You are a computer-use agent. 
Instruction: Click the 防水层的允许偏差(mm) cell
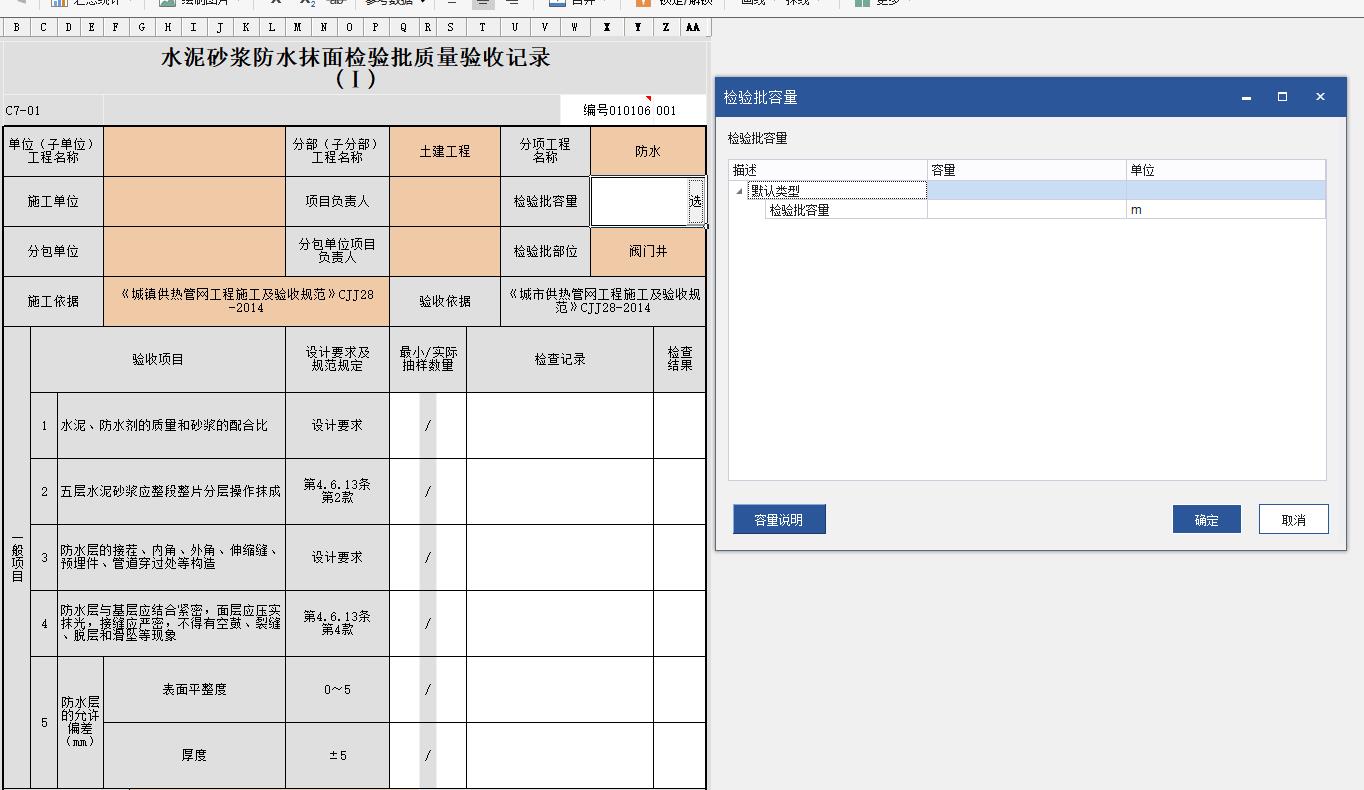[x=80, y=723]
